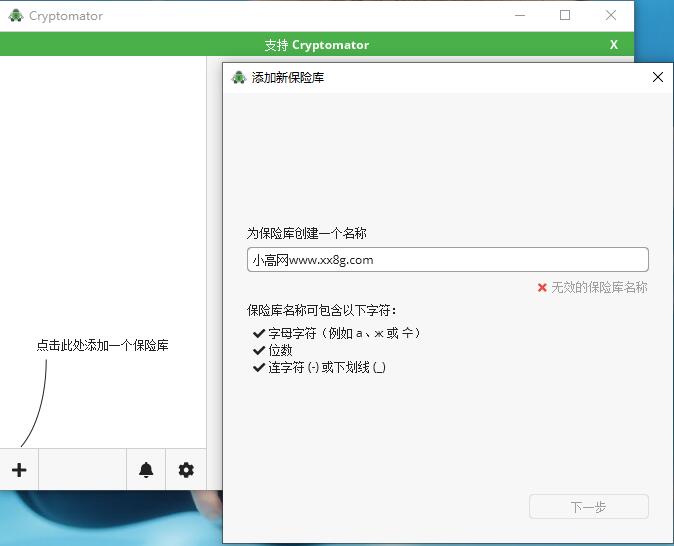Viewport: 674px width, 546px height.
Task: Click the 下一步 button
Action: [588, 506]
